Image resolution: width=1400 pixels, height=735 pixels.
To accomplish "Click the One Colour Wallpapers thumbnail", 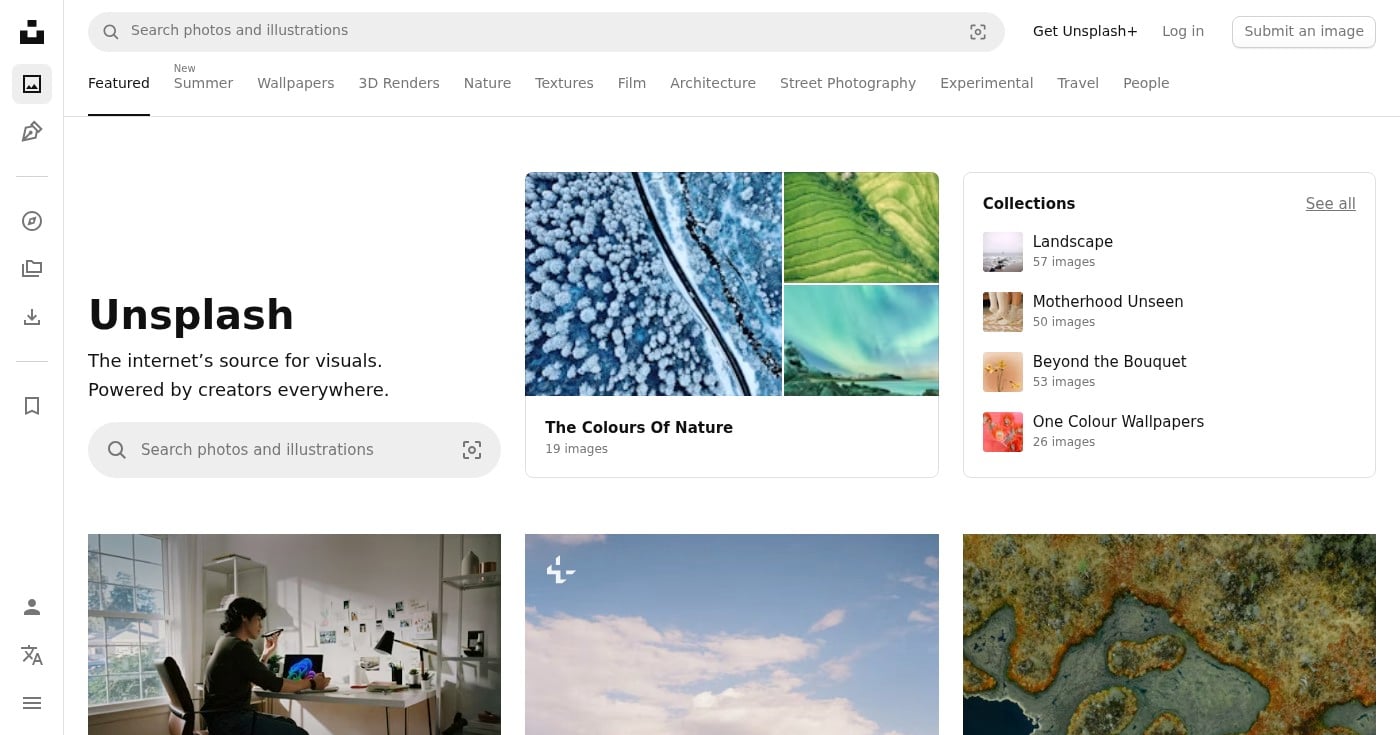I will (1003, 432).
